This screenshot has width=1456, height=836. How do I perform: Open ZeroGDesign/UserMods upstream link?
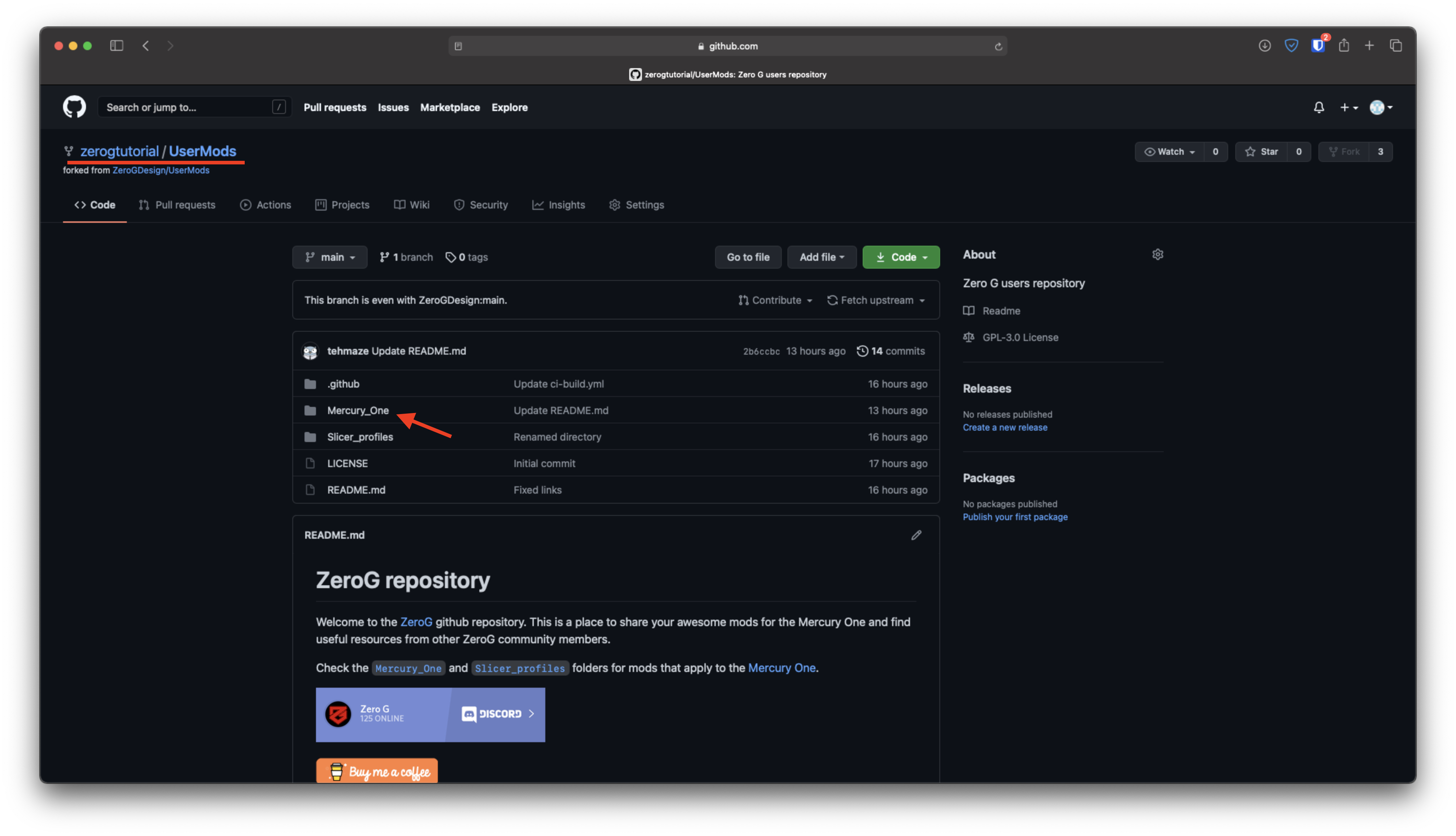point(161,170)
